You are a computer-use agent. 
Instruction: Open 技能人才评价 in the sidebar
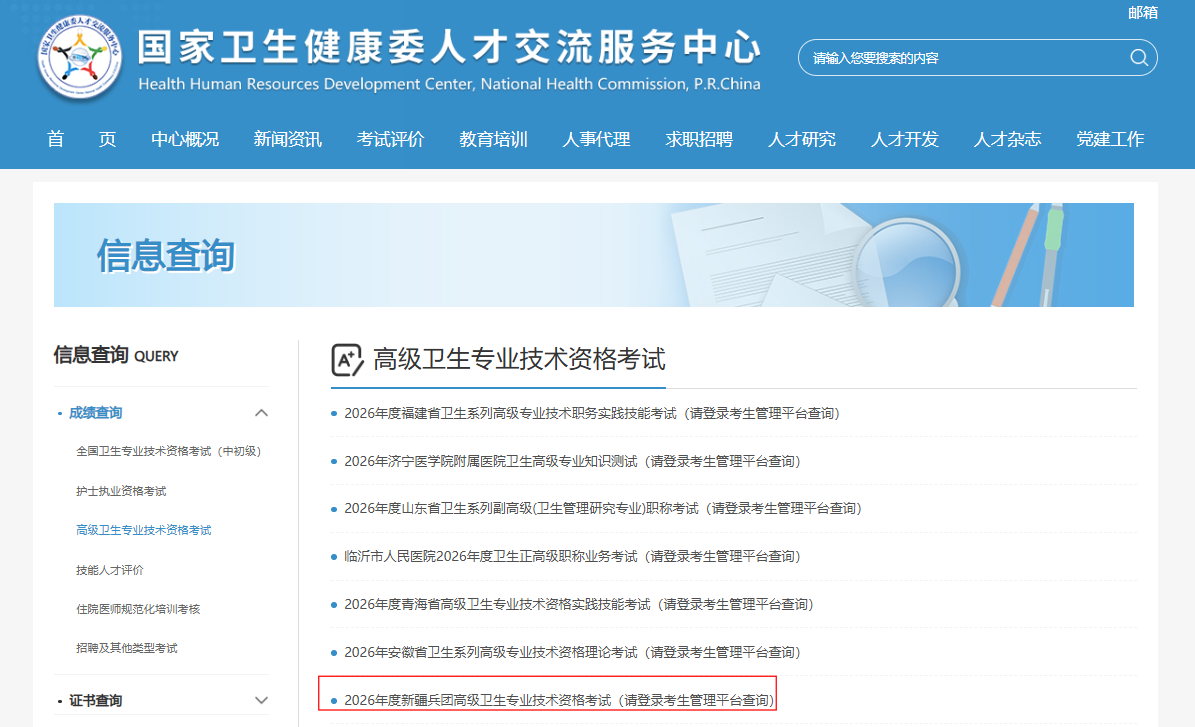click(x=110, y=569)
